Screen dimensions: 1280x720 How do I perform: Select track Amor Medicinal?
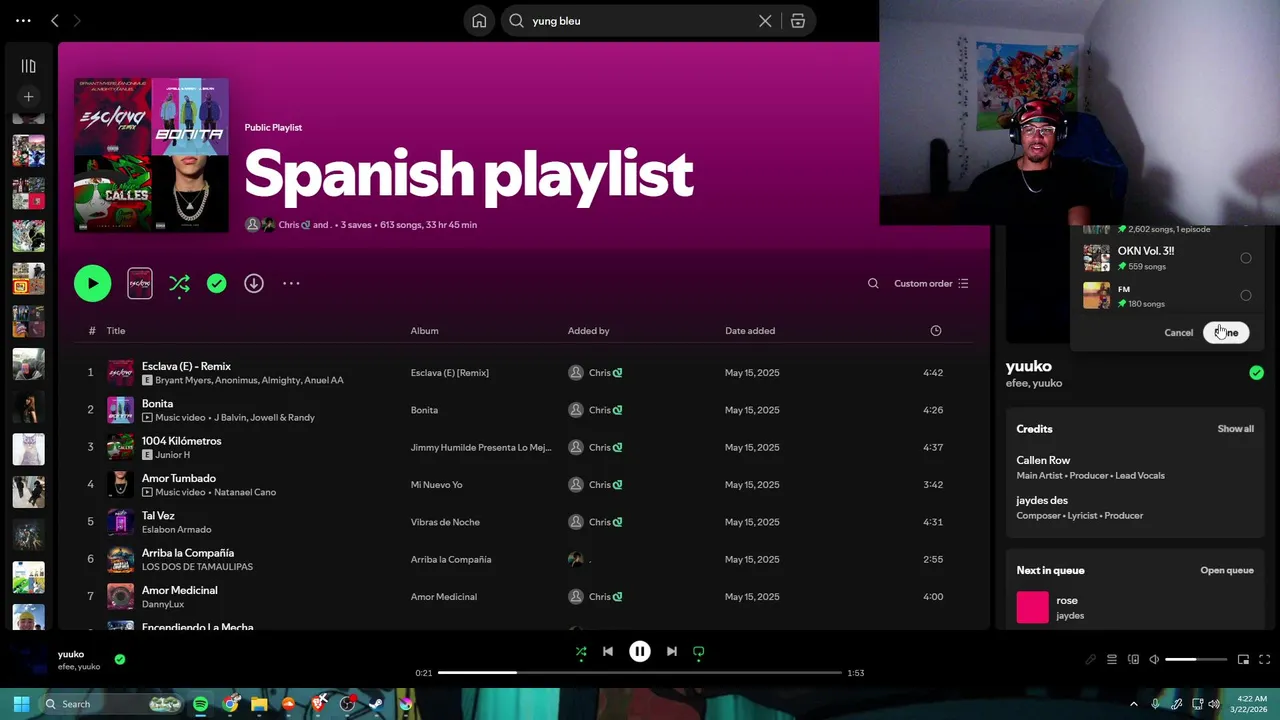(179, 591)
